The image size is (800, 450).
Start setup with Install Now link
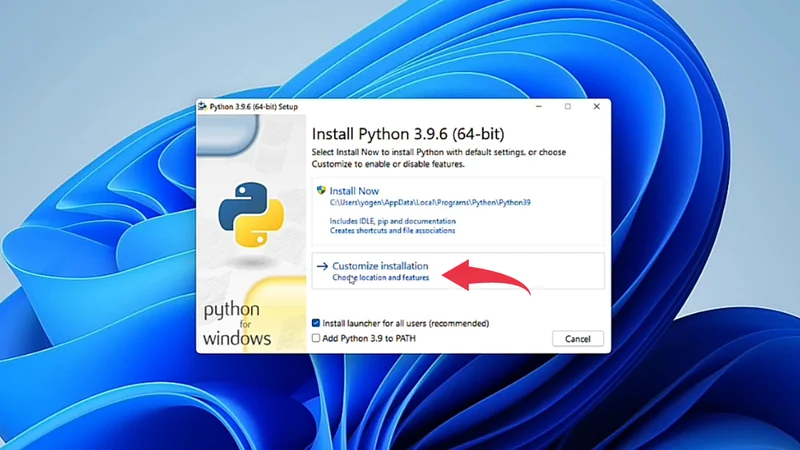point(354,191)
